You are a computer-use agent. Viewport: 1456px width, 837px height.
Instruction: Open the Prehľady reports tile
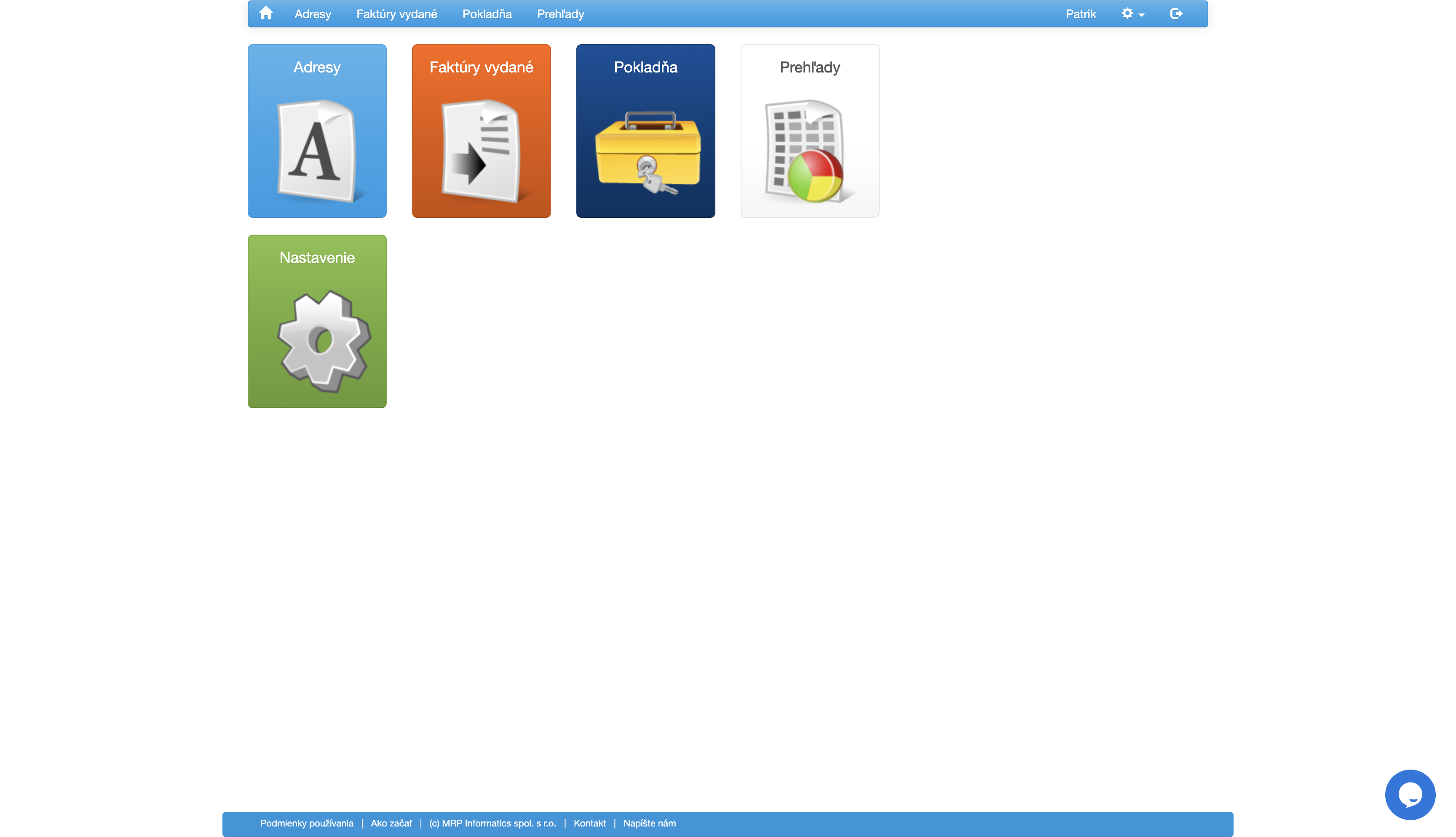pos(809,131)
